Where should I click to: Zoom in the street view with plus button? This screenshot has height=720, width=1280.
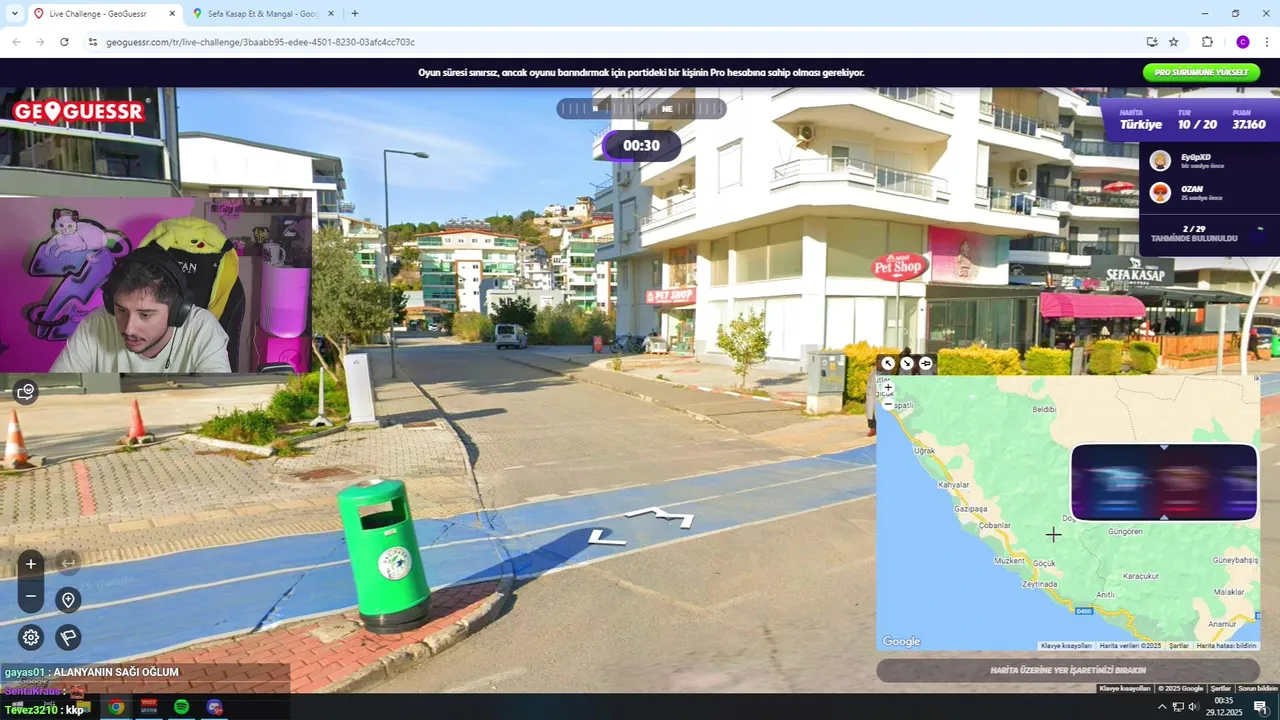pyautogui.click(x=31, y=564)
